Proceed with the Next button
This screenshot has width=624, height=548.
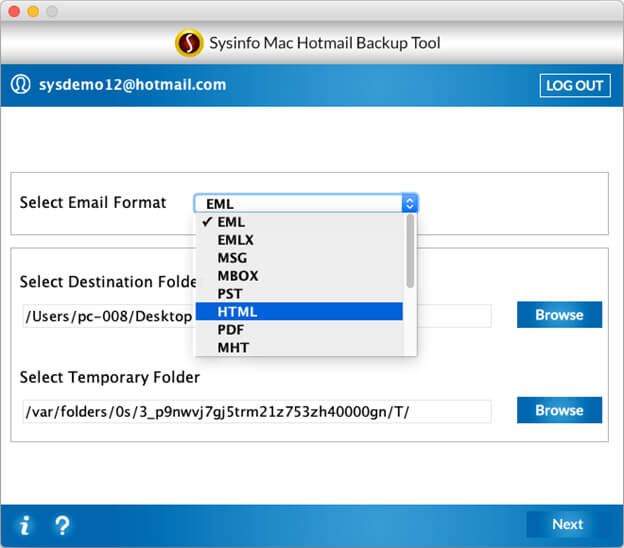click(x=567, y=524)
